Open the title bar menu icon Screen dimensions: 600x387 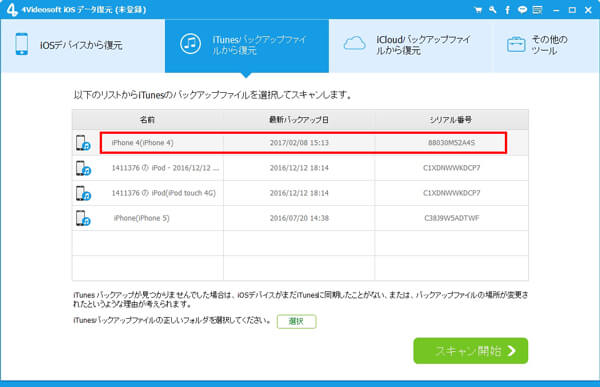[x=538, y=10]
